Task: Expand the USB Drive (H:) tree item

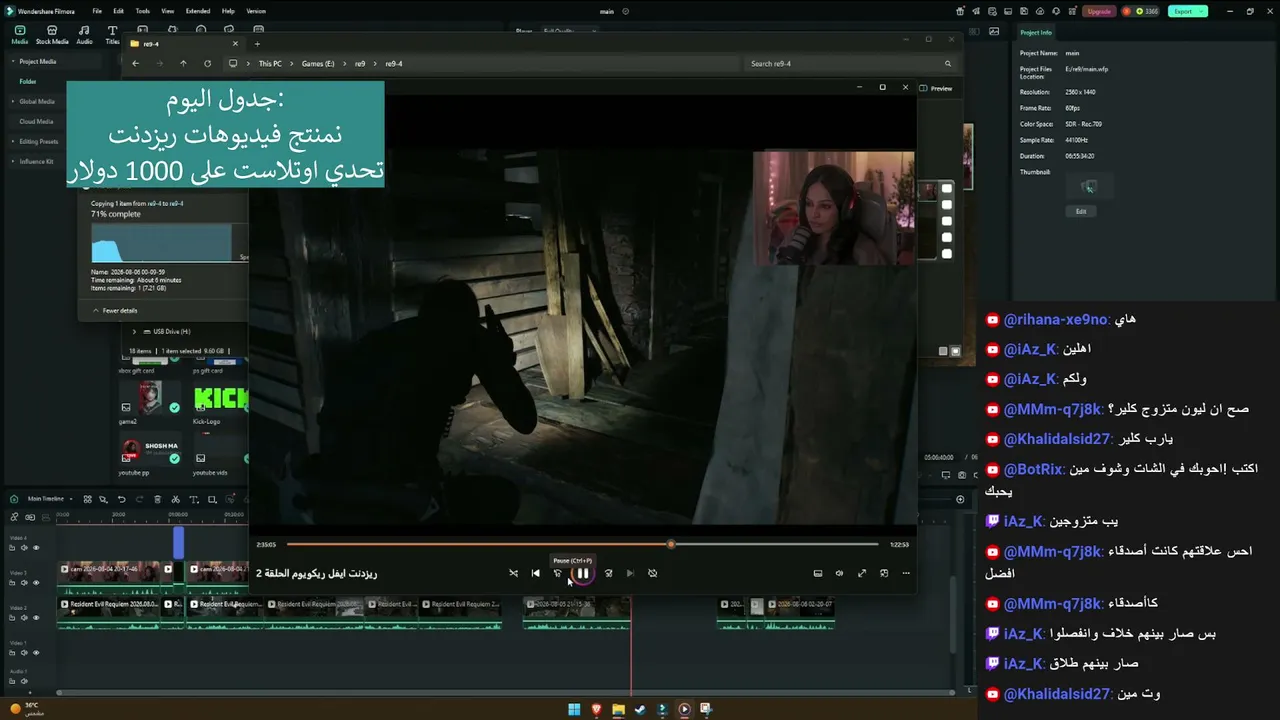Action: point(134,332)
